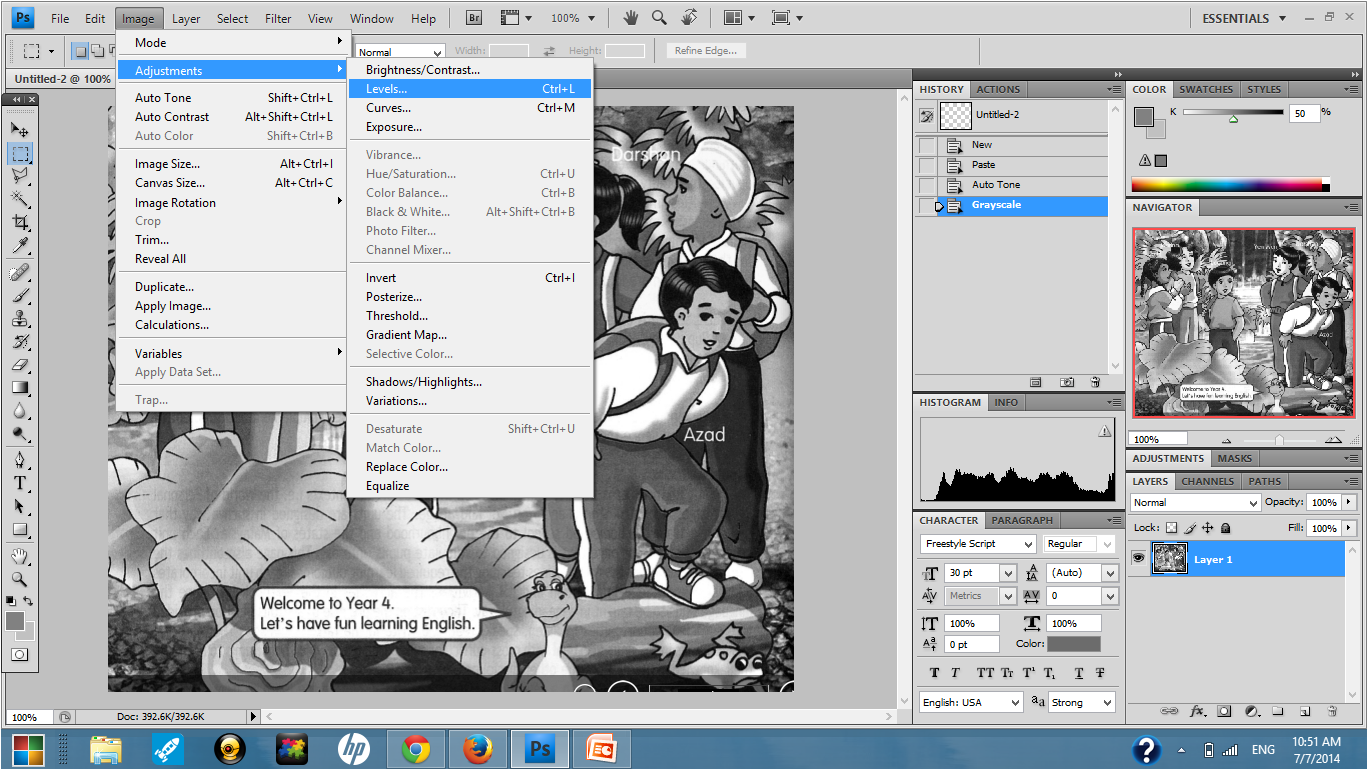This screenshot has height=770, width=1368.
Task: Activate the Brush tool
Action: coord(20,295)
